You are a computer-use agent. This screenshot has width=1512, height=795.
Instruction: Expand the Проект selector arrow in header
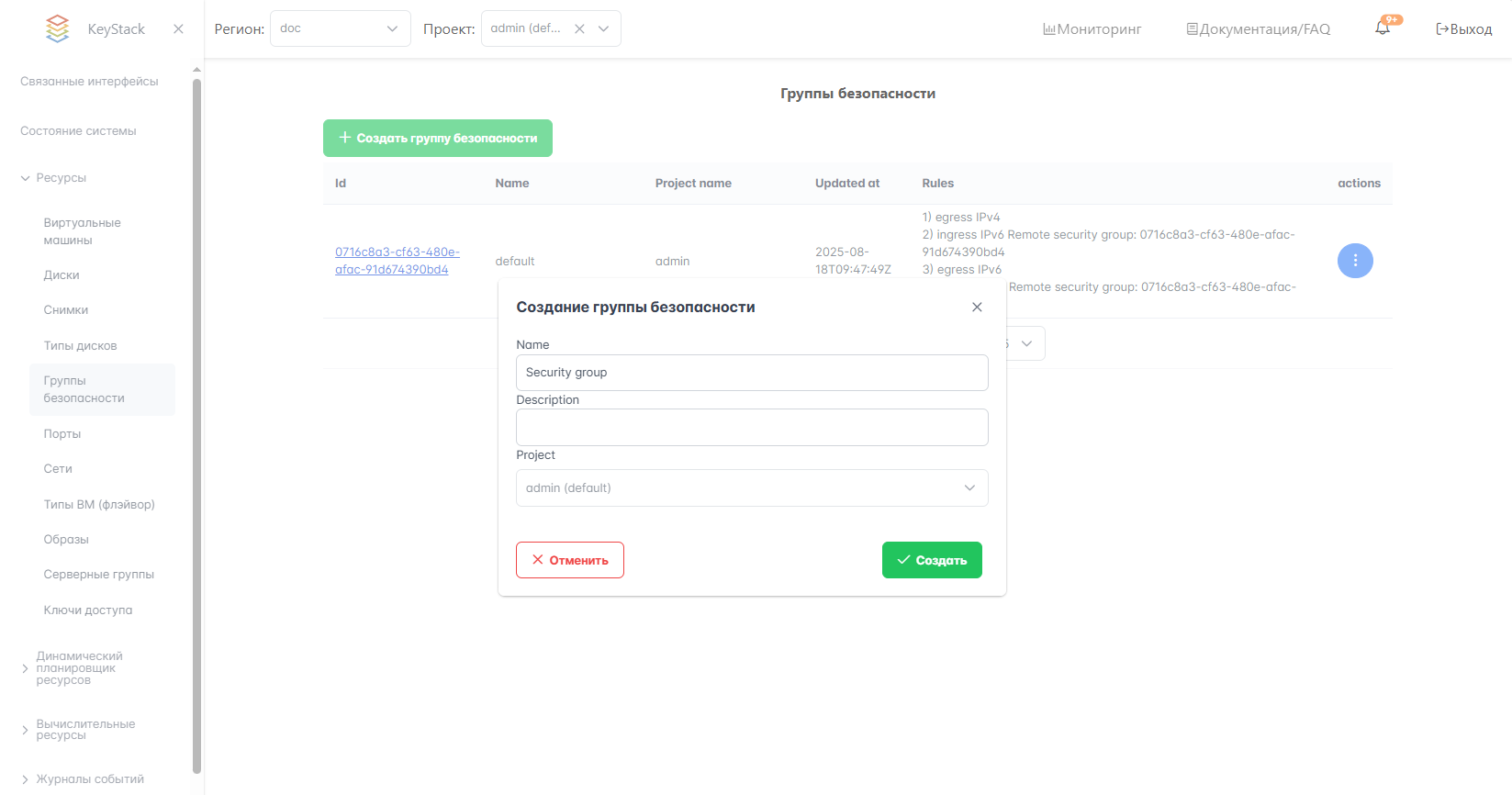point(604,28)
